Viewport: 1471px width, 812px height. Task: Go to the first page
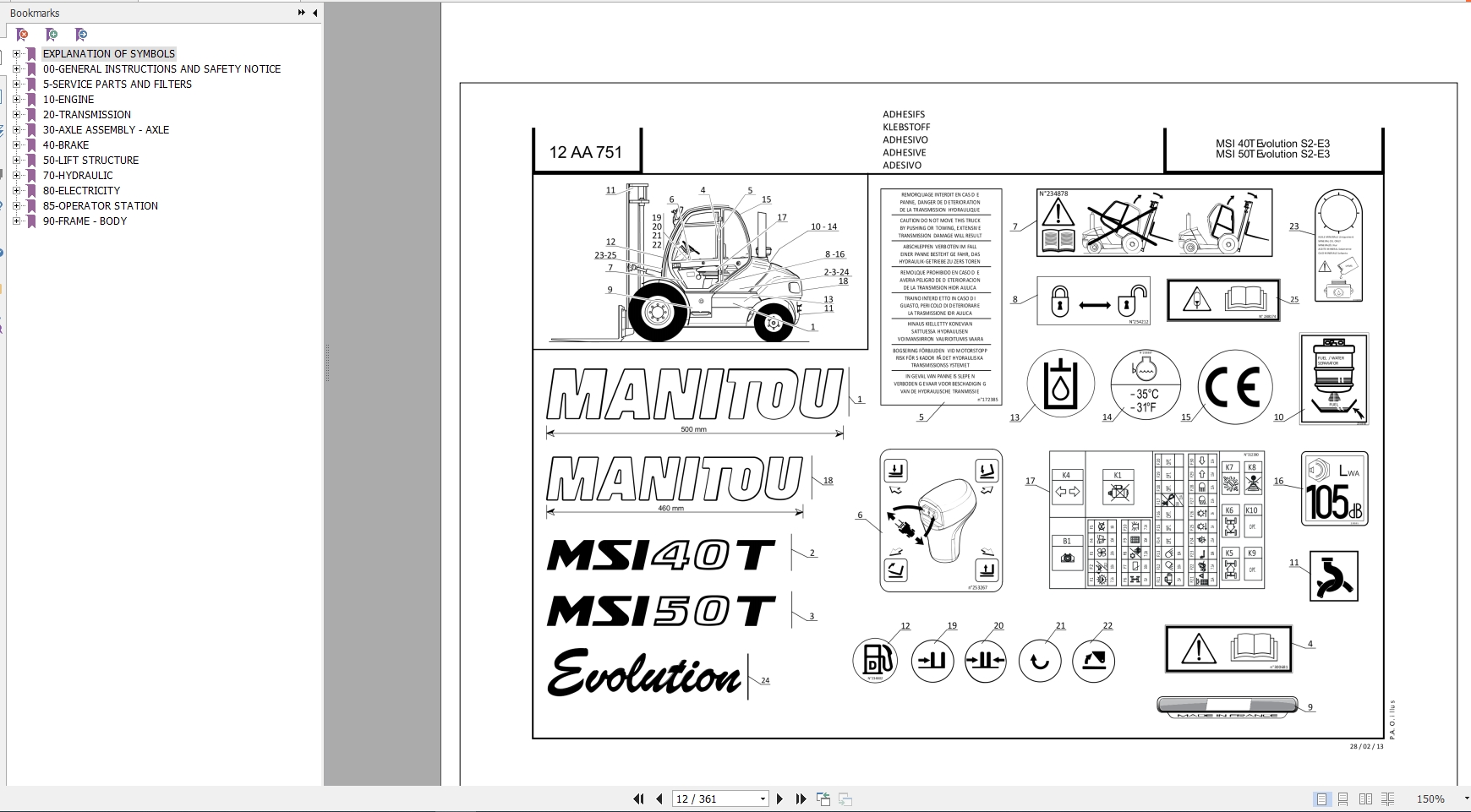[638, 798]
